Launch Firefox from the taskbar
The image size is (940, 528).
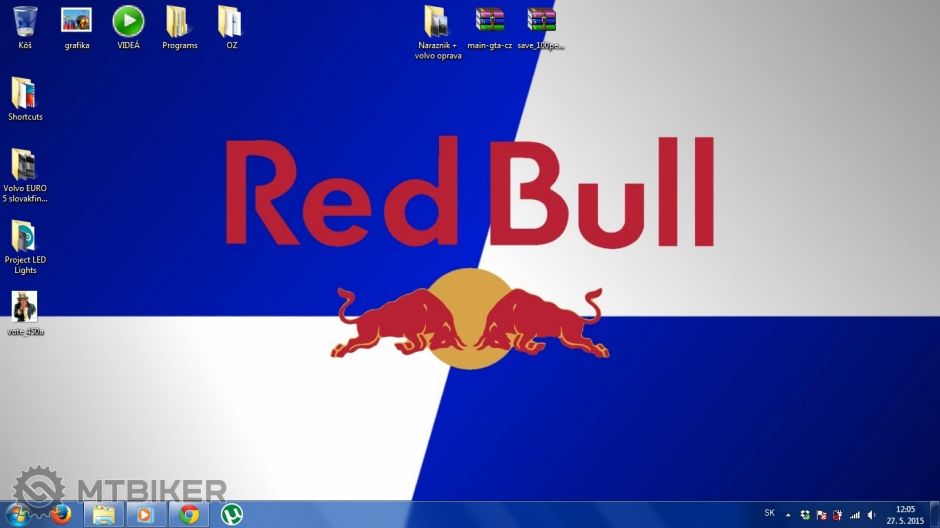[x=62, y=514]
